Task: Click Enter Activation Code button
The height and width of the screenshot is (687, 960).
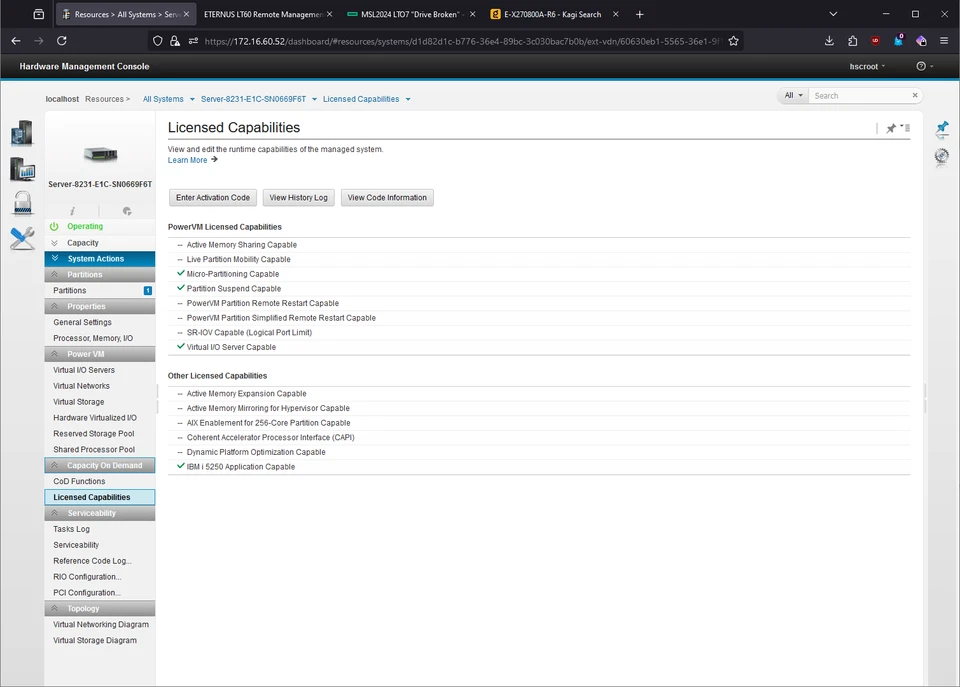Action: 213,198
